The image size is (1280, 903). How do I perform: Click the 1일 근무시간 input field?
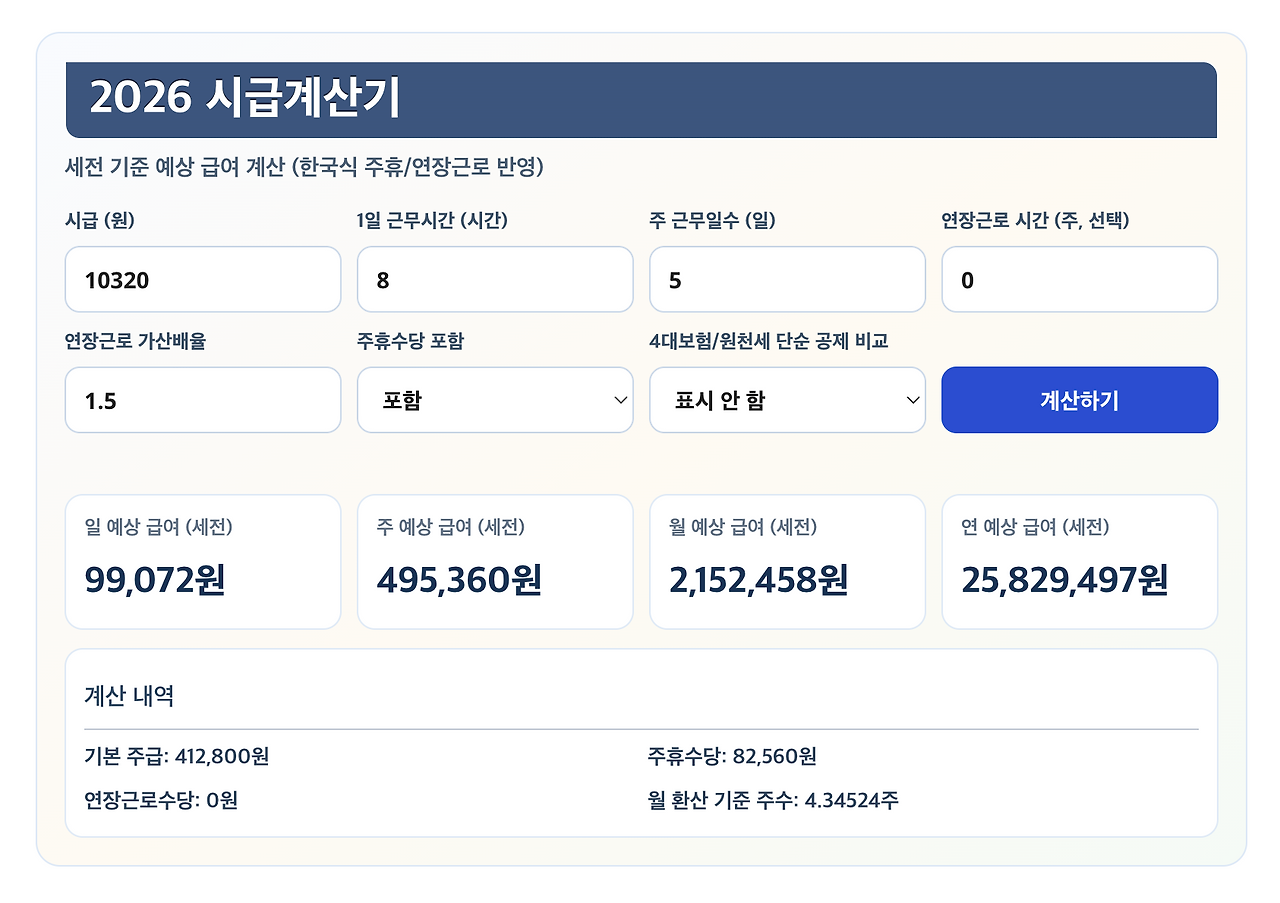coord(495,279)
